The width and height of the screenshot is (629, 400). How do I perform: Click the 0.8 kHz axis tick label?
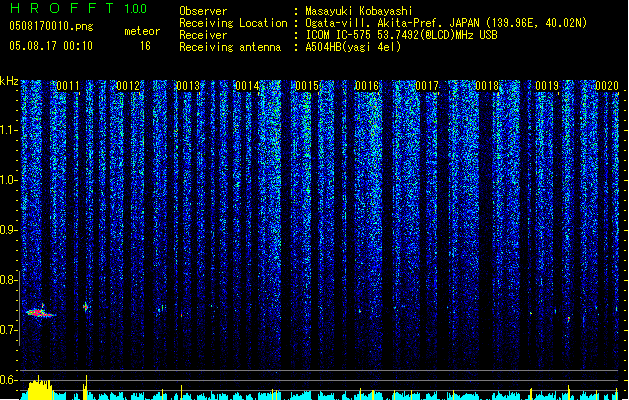coord(8,280)
